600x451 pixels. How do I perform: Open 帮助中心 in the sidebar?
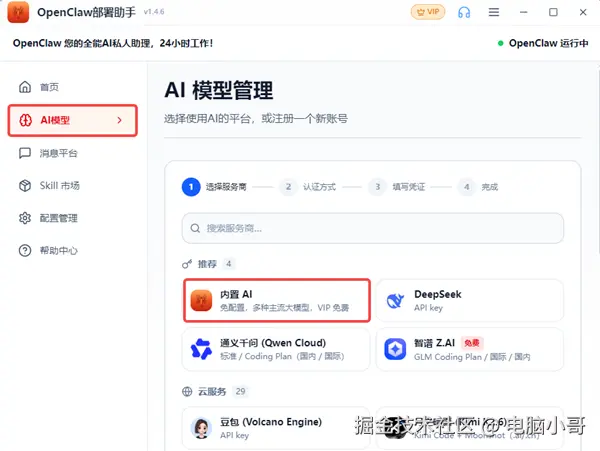point(73,251)
